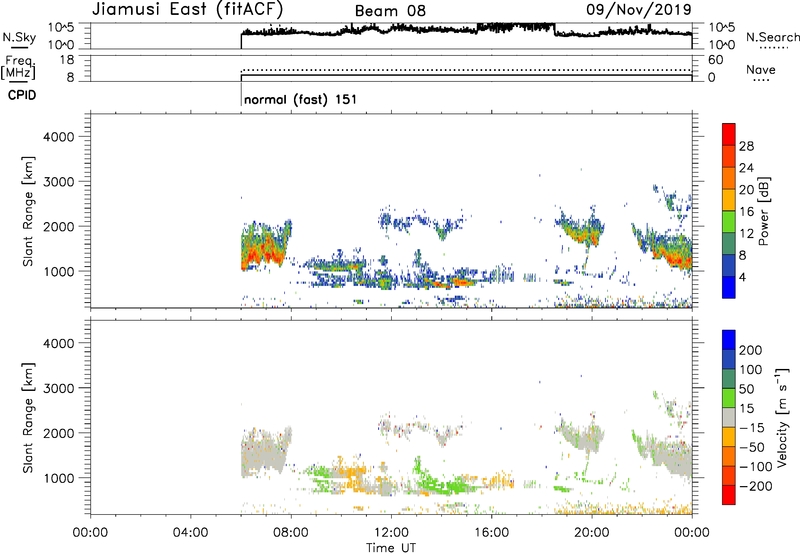Click the 'Time UT' axis label
The width and height of the screenshot is (800, 554).
coord(391,548)
